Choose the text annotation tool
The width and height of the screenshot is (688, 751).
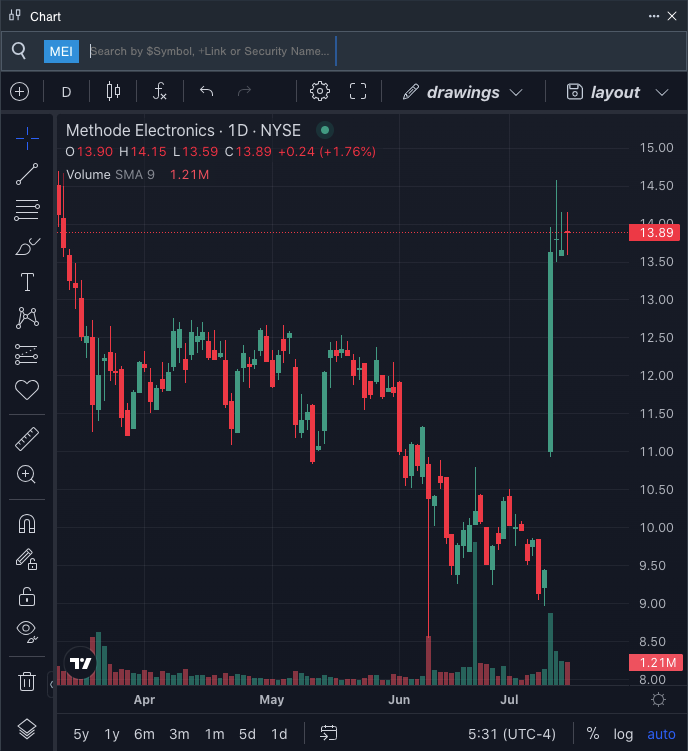(27, 283)
